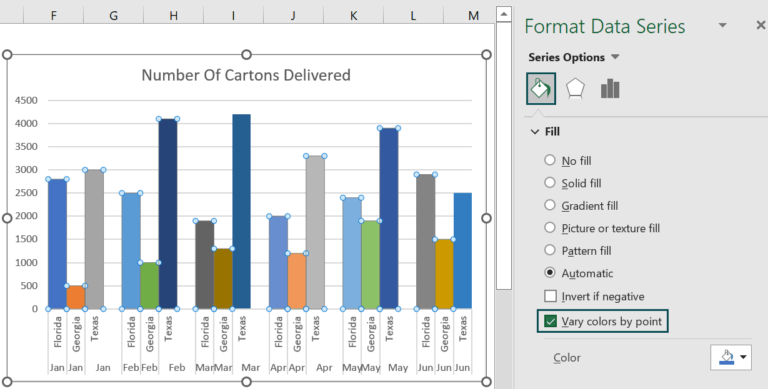Open the fill Color picker button
Image resolution: width=768 pixels, height=389 pixels.
click(x=731, y=357)
